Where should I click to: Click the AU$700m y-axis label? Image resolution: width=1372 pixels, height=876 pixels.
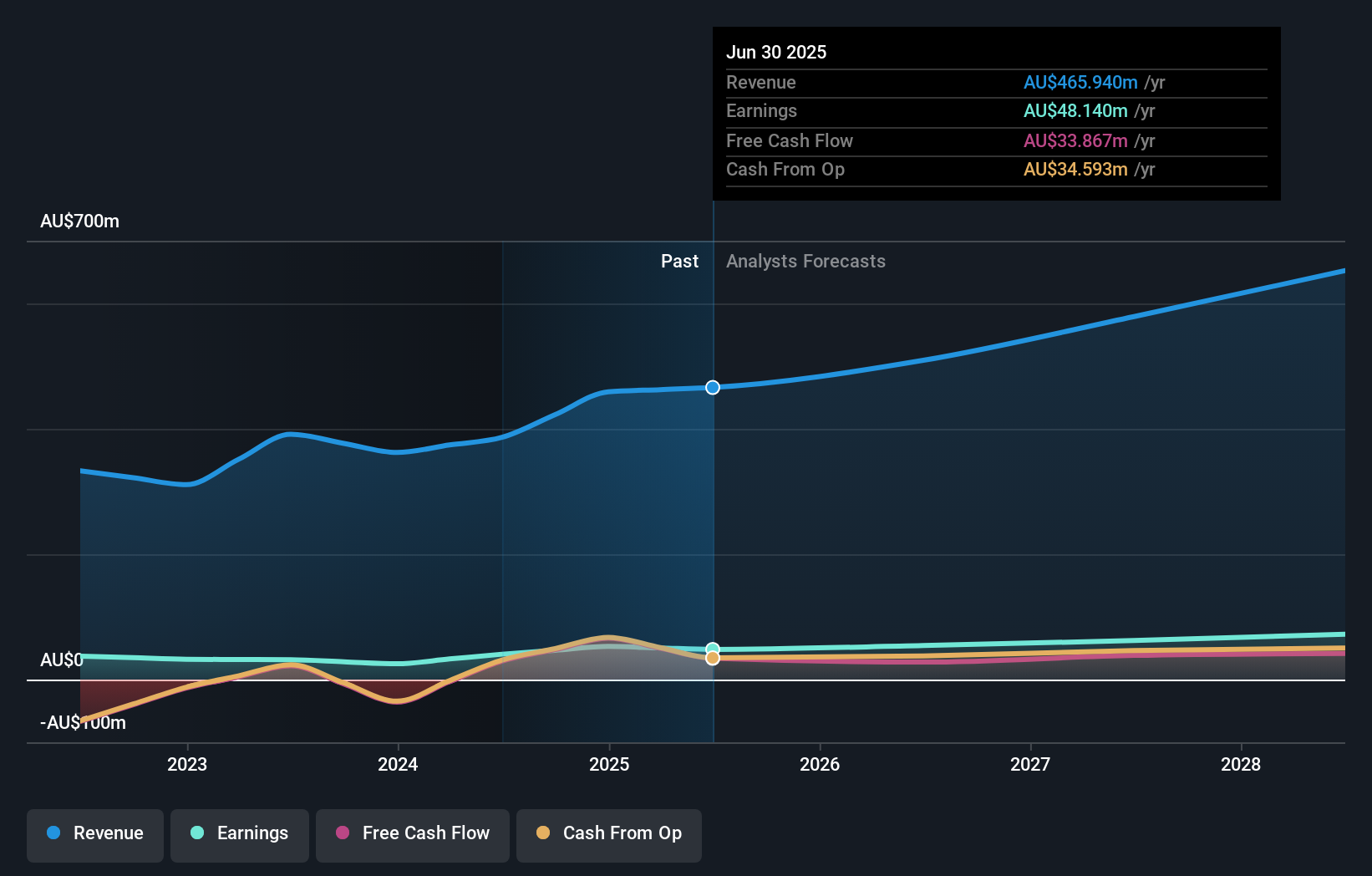(x=79, y=222)
